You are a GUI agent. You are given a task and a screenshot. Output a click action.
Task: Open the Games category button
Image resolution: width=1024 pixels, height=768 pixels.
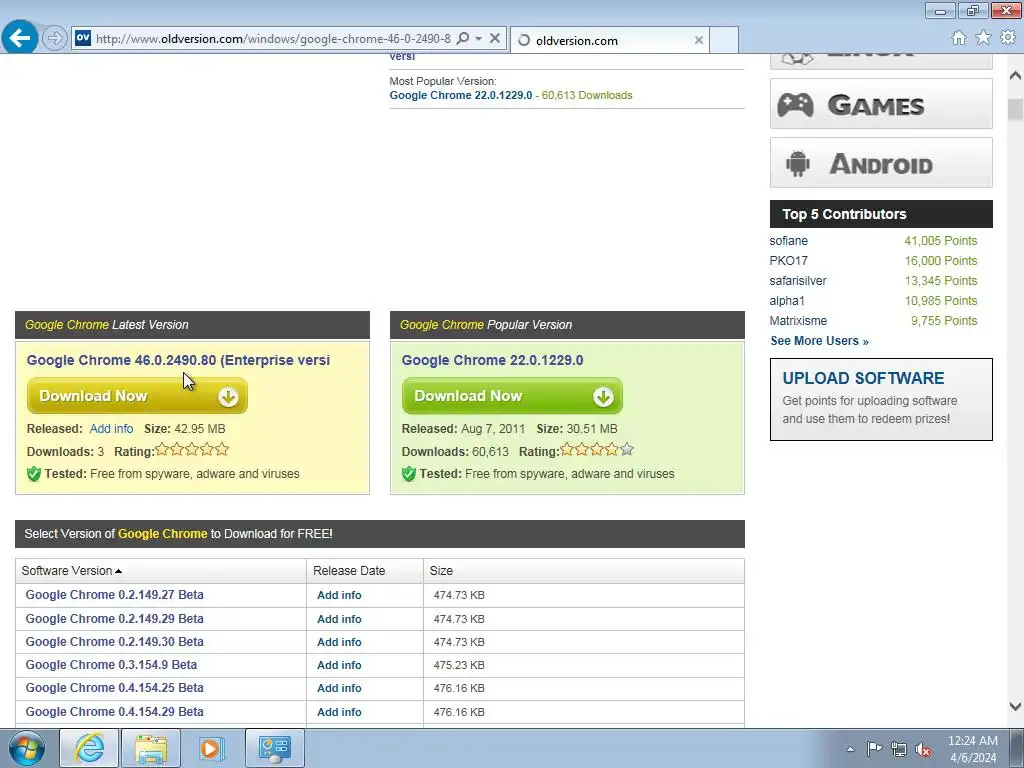pos(881,104)
